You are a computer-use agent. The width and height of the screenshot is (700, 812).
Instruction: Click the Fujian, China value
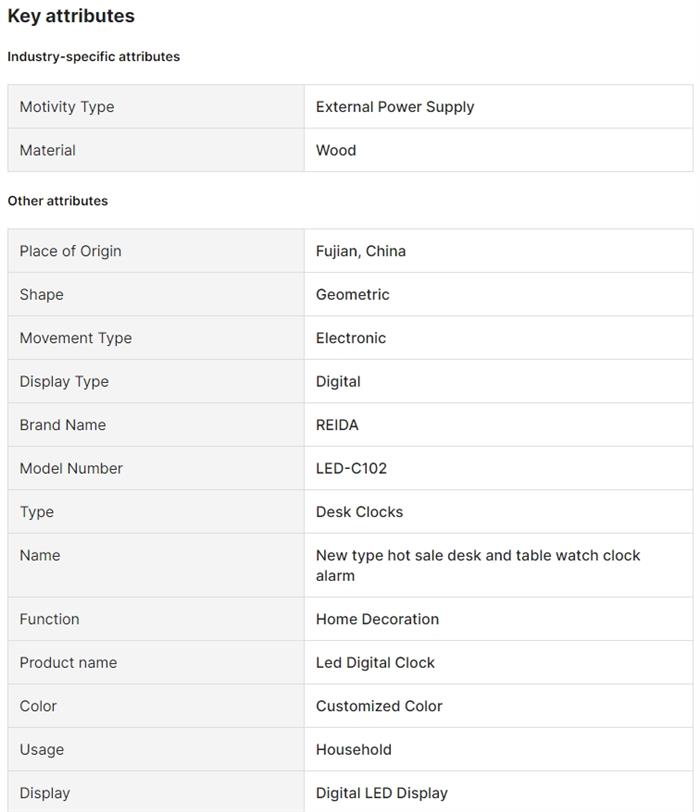[361, 251]
